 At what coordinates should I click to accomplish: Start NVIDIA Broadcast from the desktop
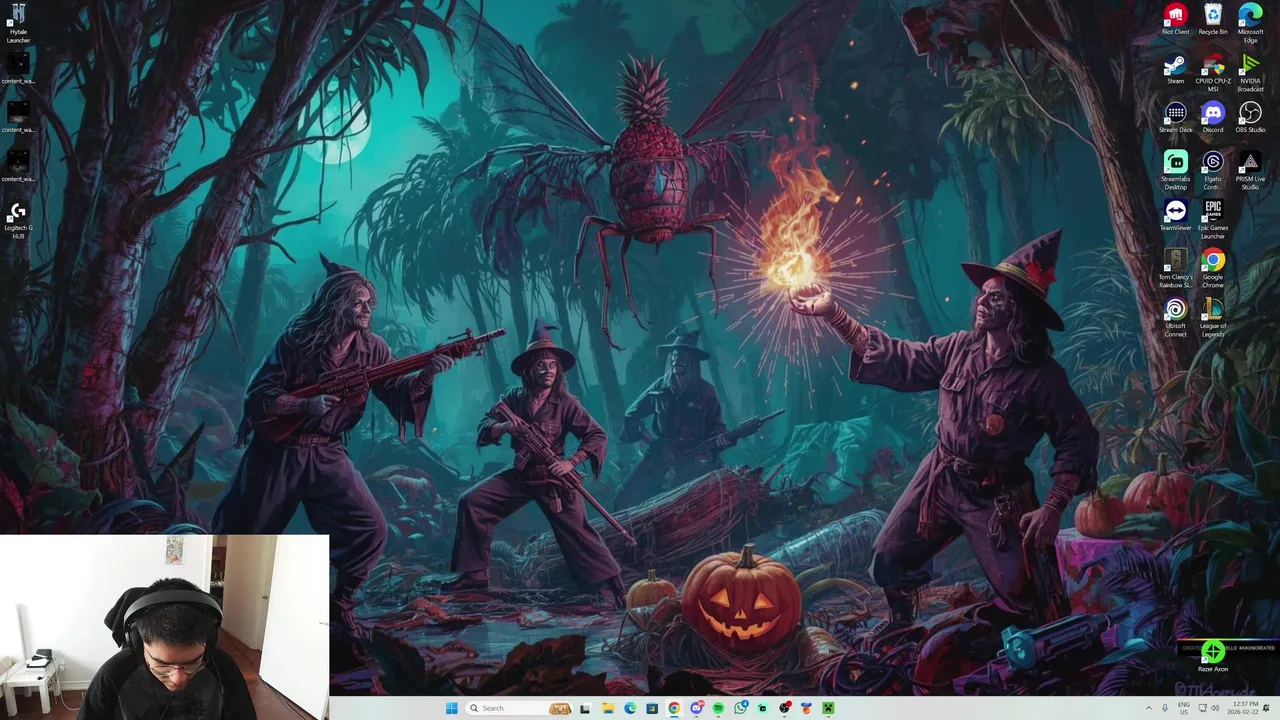click(1250, 73)
